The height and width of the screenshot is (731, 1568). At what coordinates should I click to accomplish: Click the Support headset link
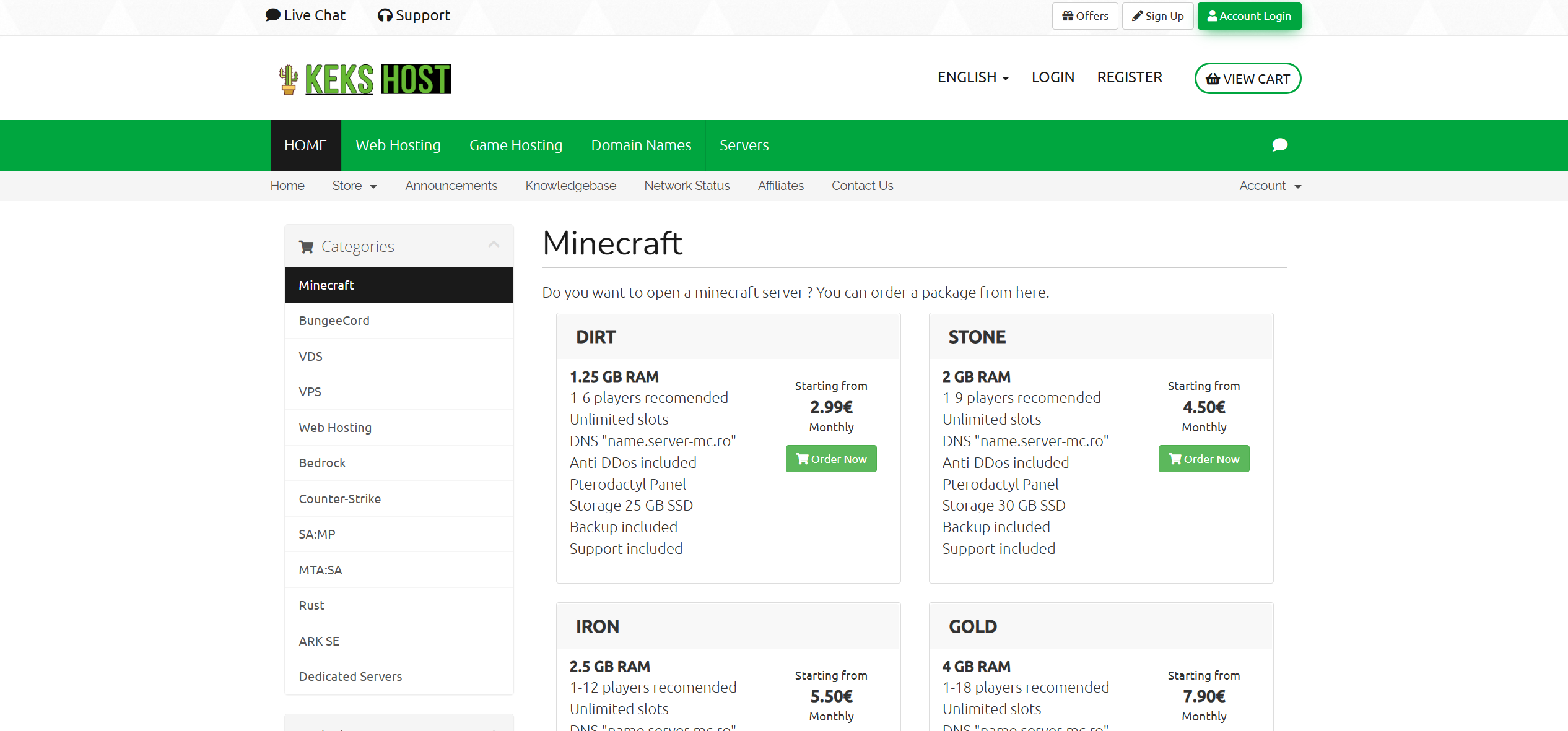click(x=414, y=15)
